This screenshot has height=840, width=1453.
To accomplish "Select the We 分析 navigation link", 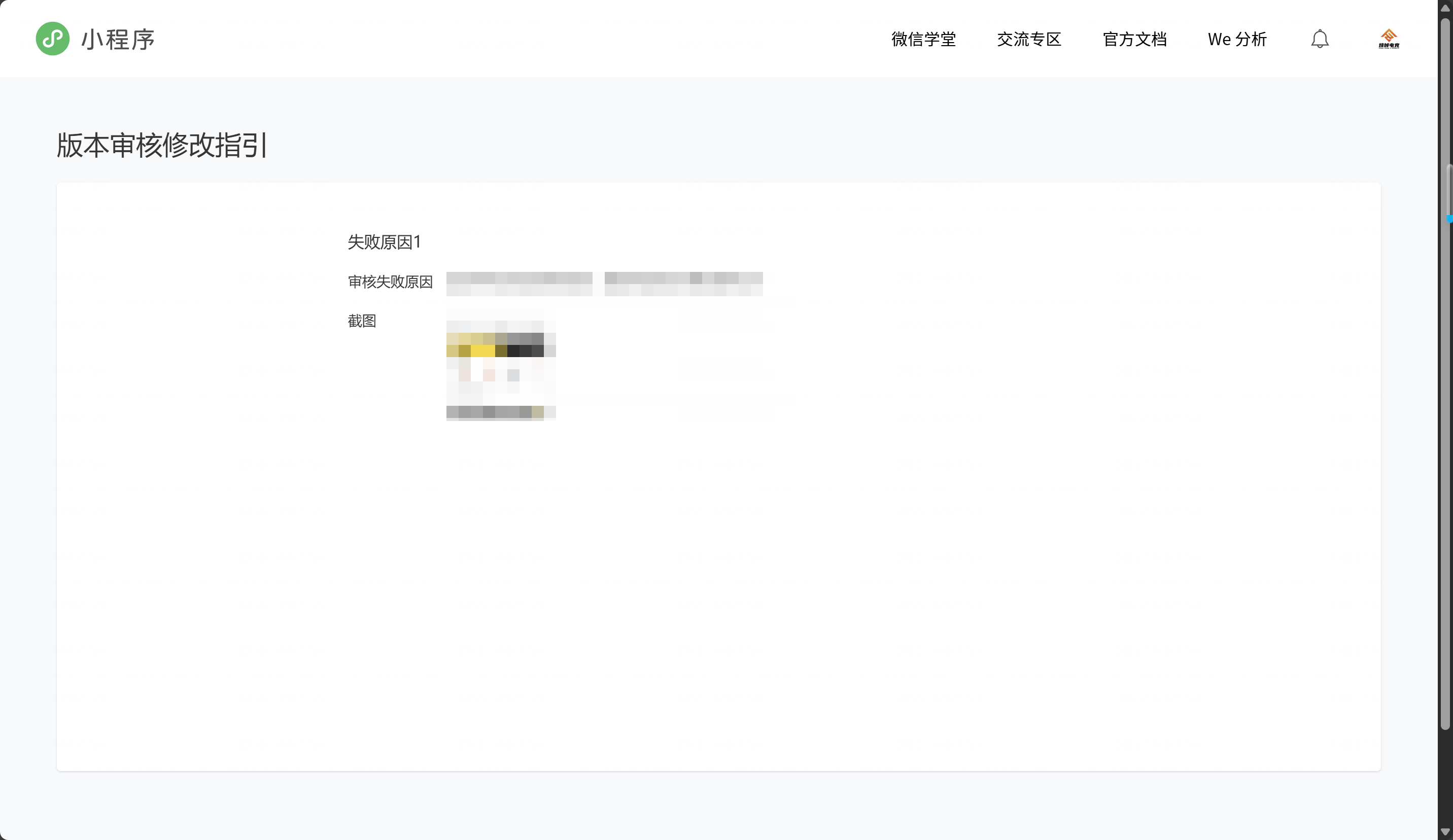I will tap(1237, 39).
